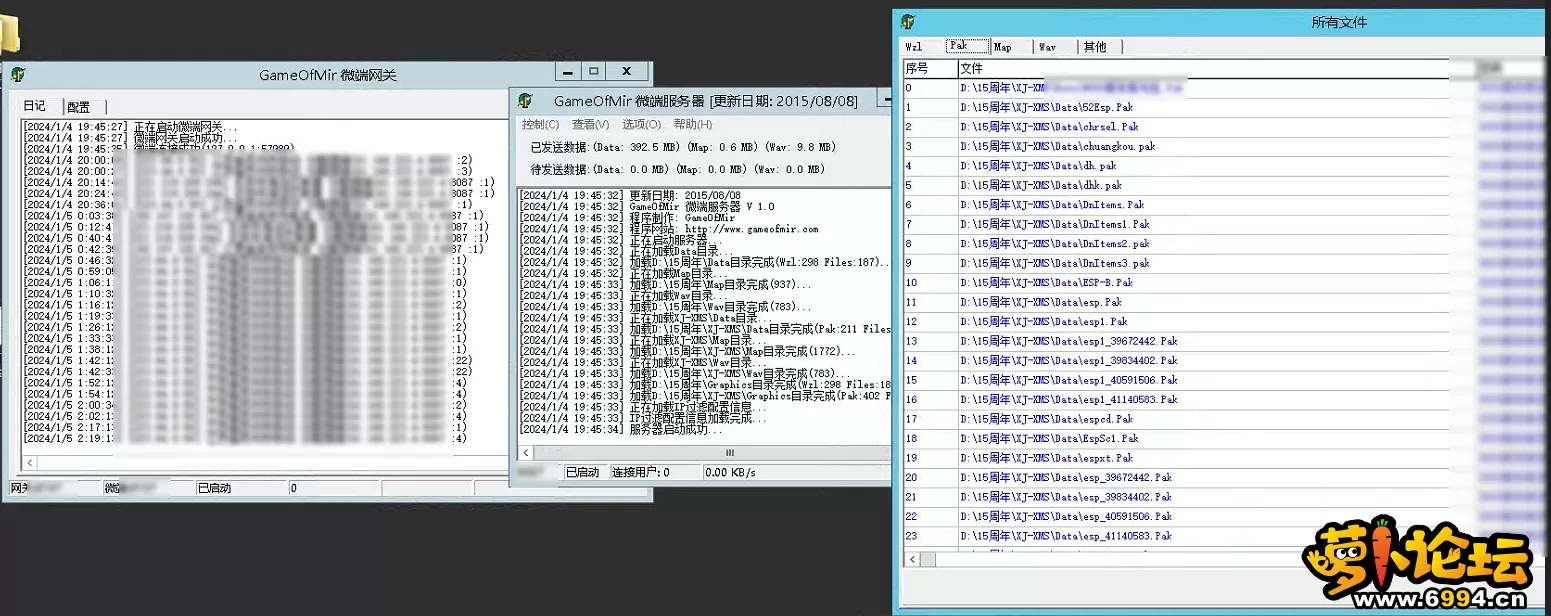Select the DnItems.Pak file row

pyautogui.click(x=1175, y=205)
